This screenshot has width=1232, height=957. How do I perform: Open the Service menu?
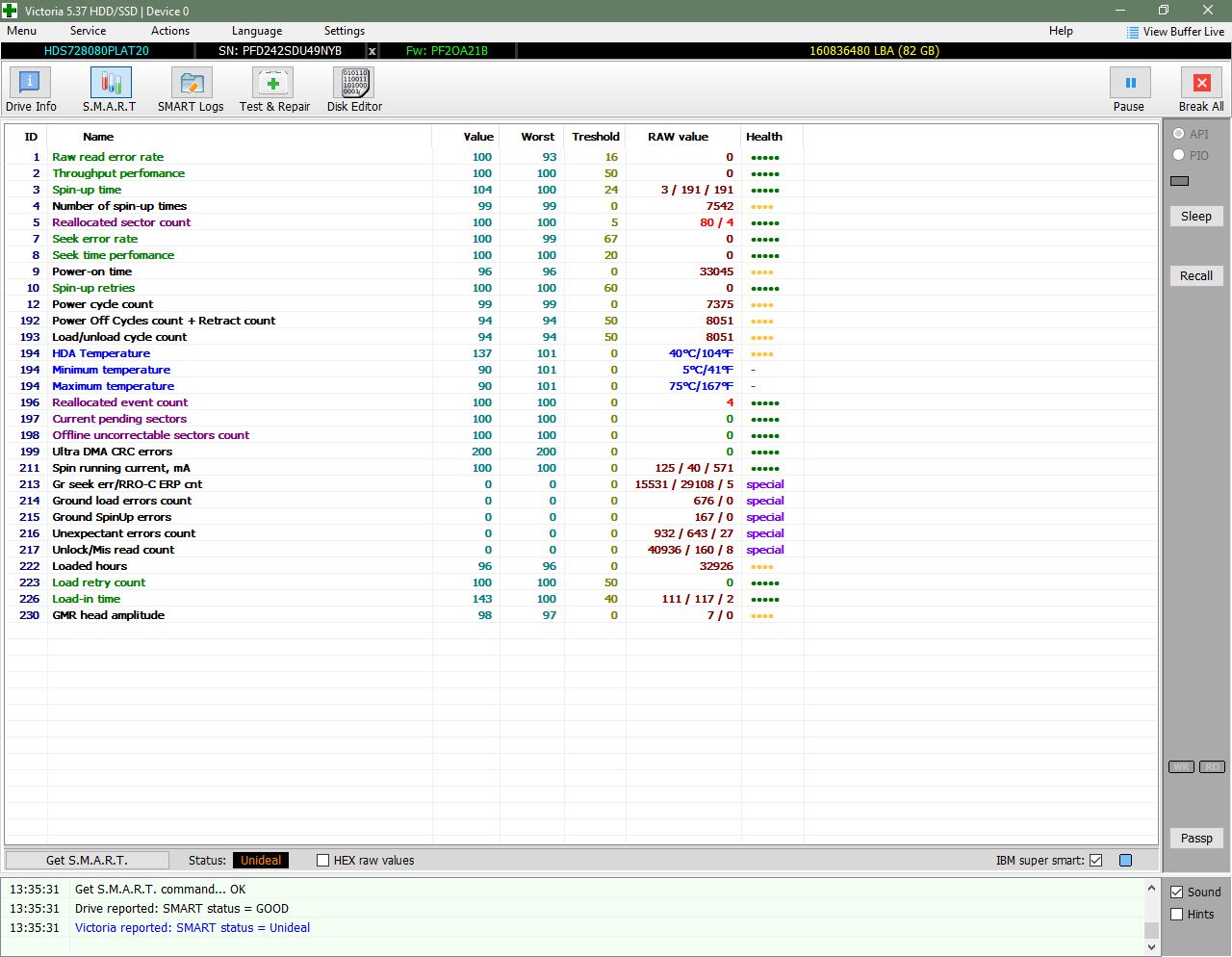tap(88, 31)
